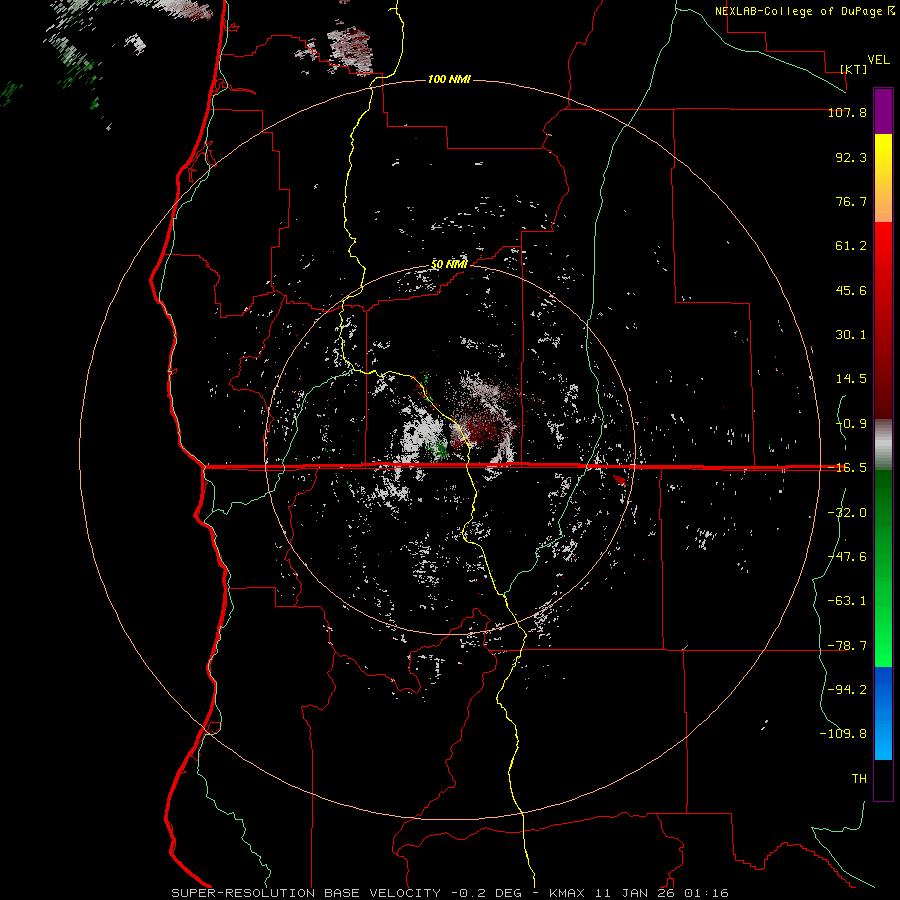Click the 76.7 scale value
Screen dimensions: 900x900
point(851,201)
